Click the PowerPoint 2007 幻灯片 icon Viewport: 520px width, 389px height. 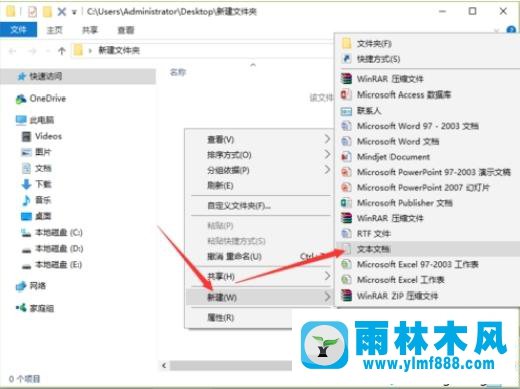(346, 187)
